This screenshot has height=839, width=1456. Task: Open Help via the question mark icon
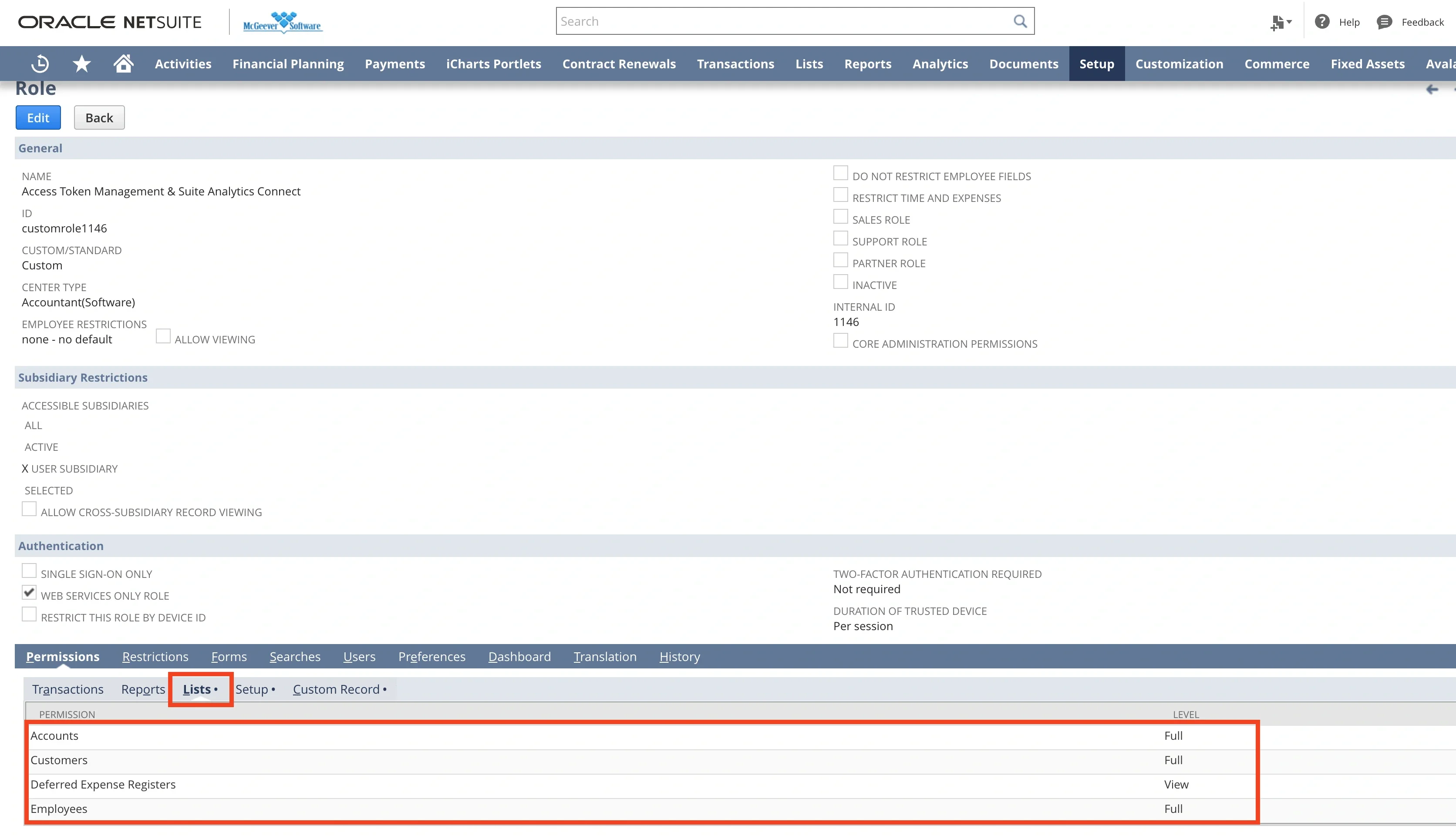[1321, 22]
